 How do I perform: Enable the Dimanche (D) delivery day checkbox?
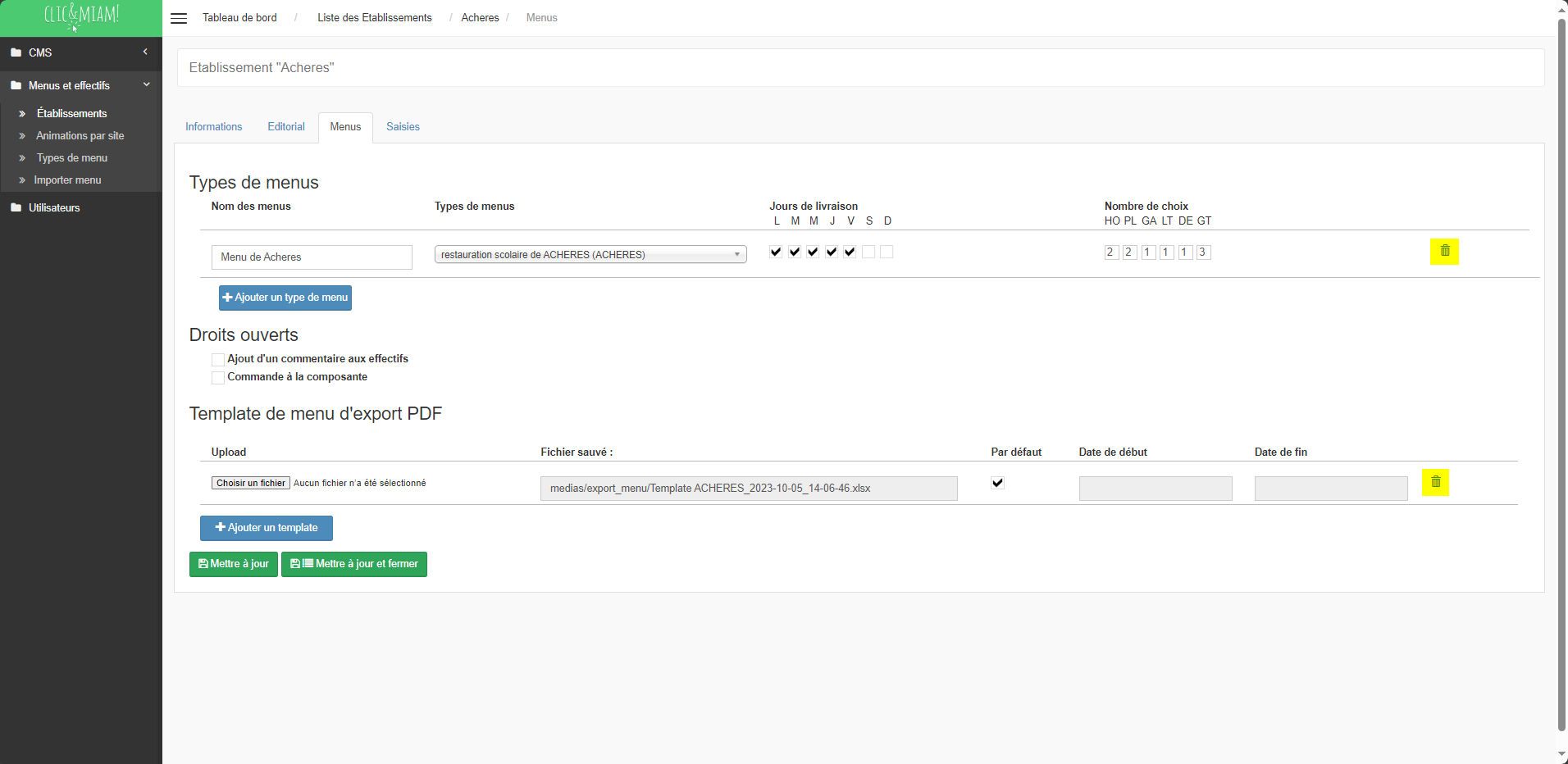pos(887,252)
